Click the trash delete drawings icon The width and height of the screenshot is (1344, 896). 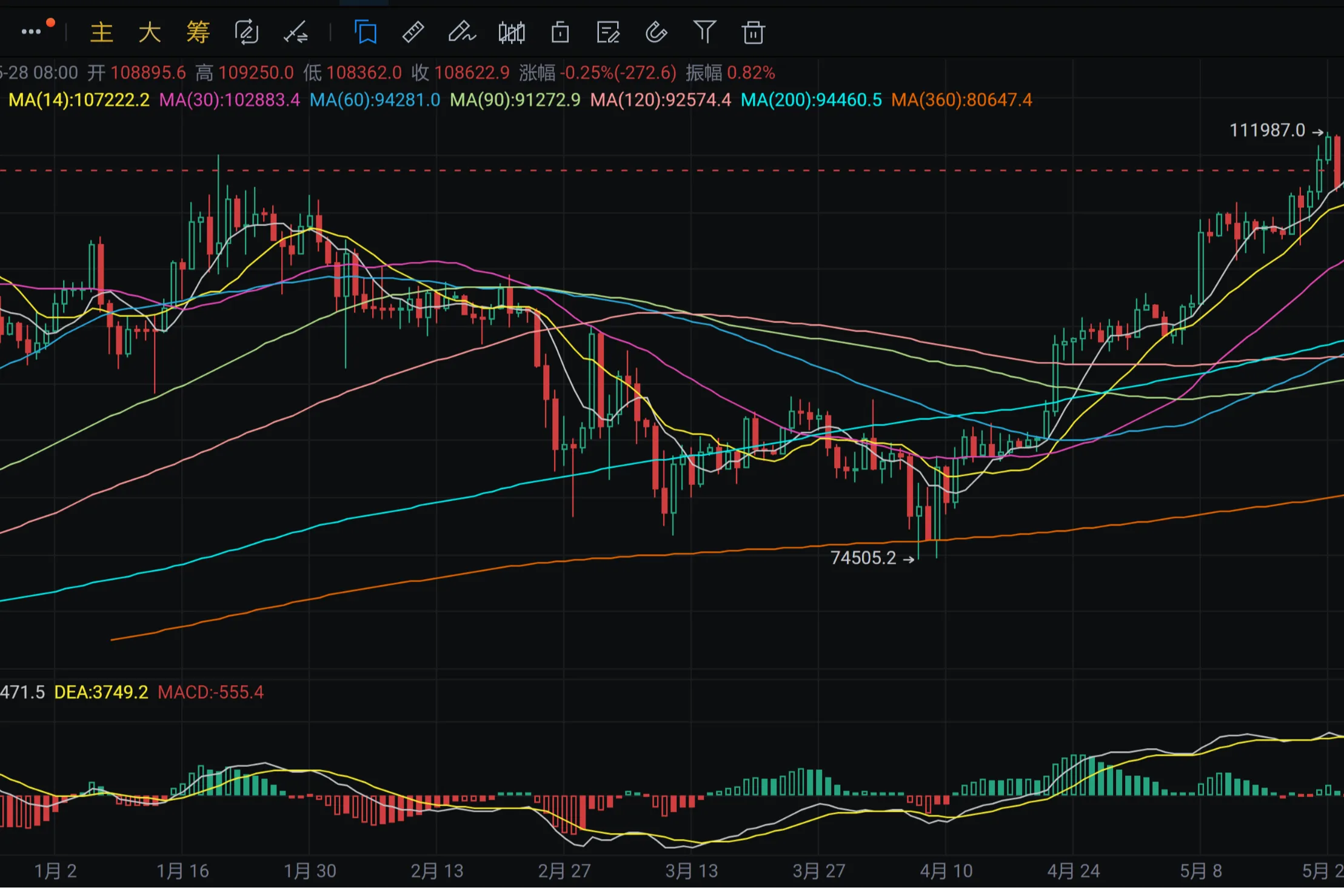[x=754, y=32]
